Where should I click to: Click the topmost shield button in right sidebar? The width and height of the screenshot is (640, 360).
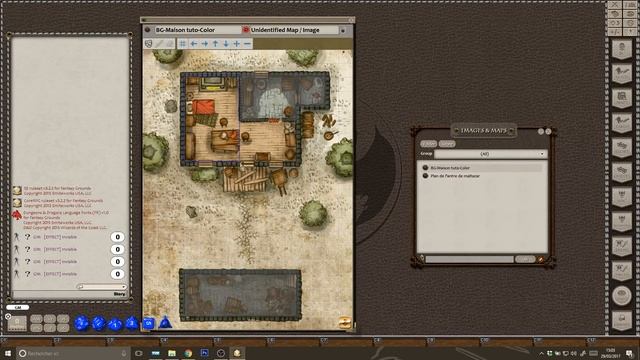(x=622, y=50)
